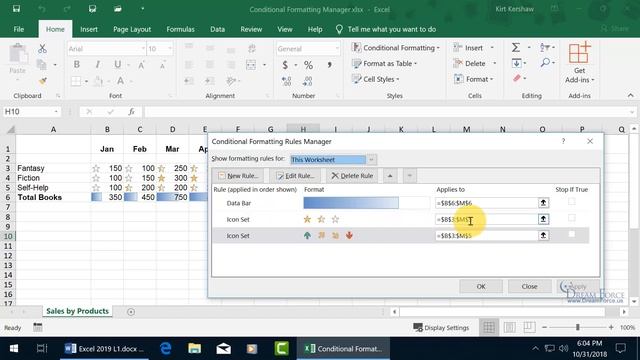Open Mail app from taskbar
Screen dimensions: 640x360
point(223,349)
